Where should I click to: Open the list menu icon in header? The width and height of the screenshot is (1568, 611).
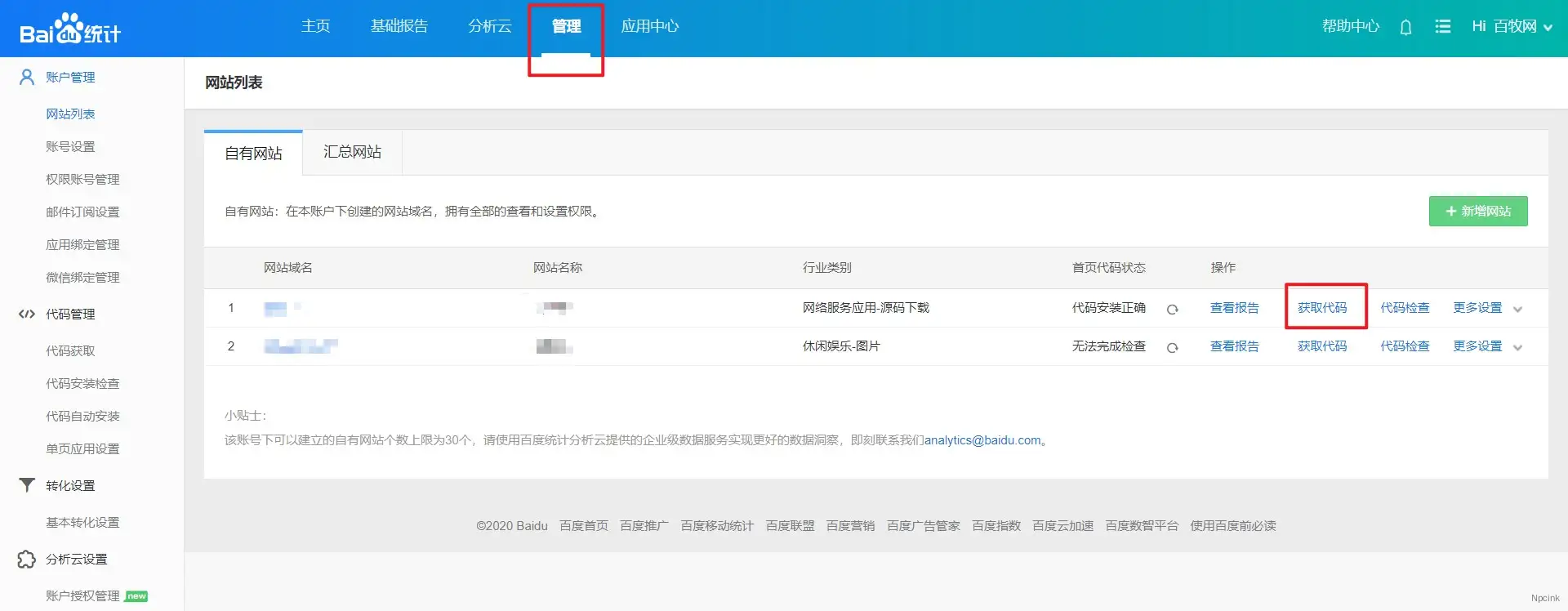(1443, 27)
